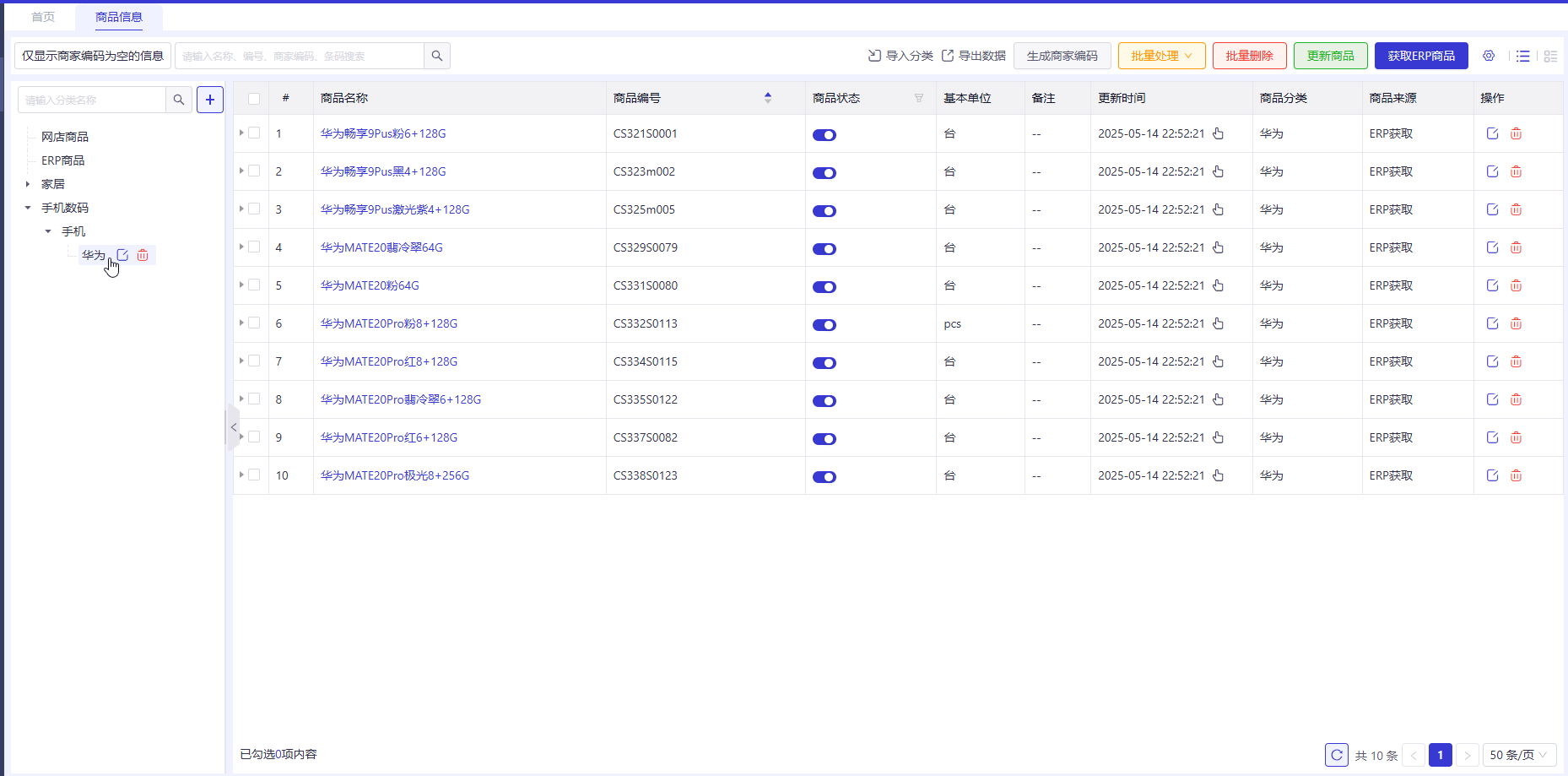Edit product 华为畅享9Pus粉6+128G
Image resolution: width=1568 pixels, height=776 pixels.
pos(1493,133)
